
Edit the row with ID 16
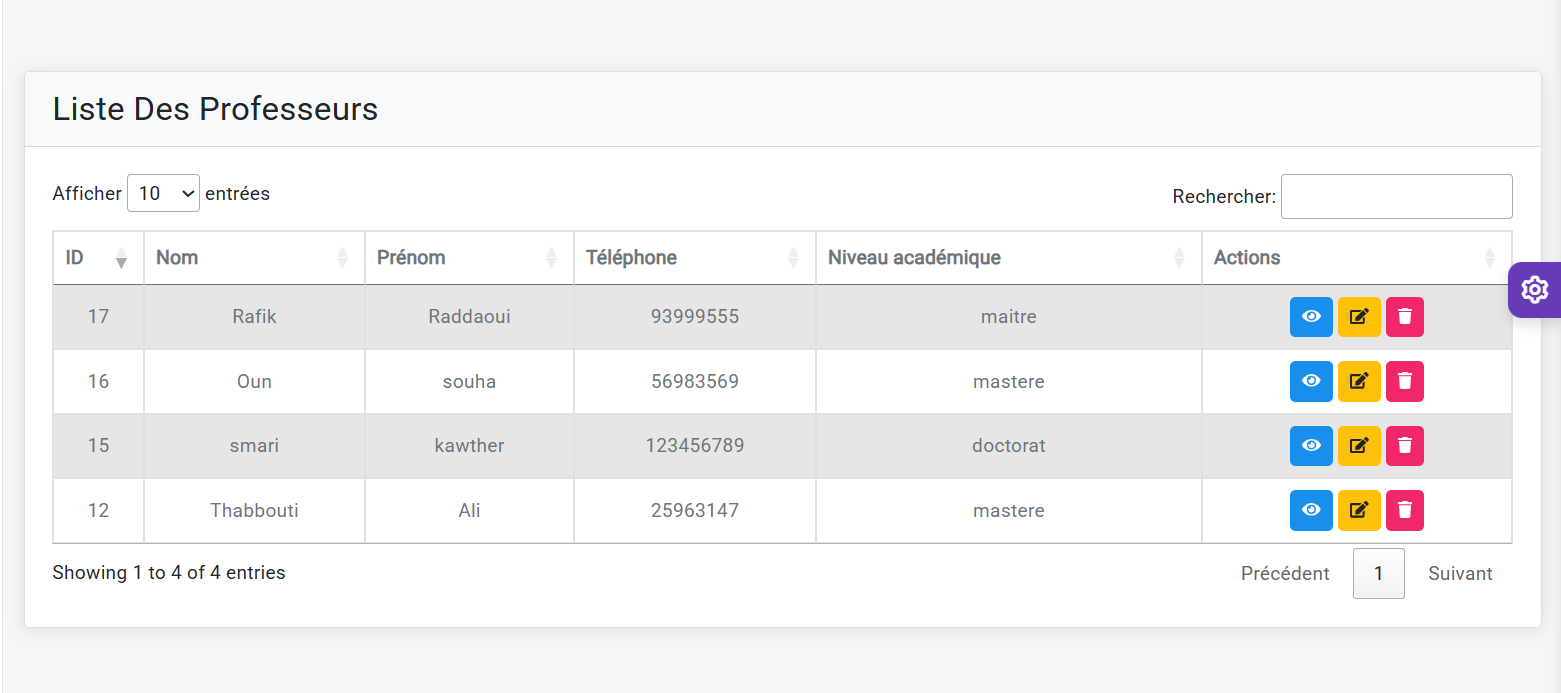pos(1358,381)
